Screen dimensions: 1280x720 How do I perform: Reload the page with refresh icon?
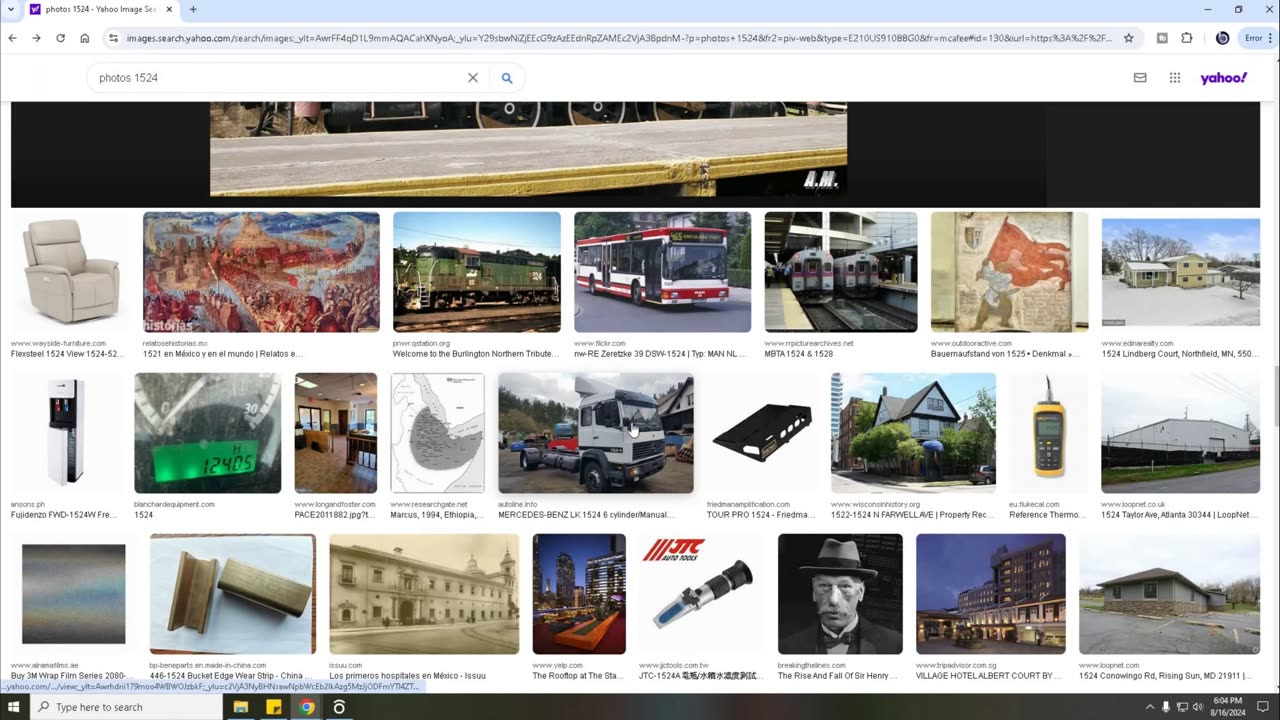coord(60,38)
